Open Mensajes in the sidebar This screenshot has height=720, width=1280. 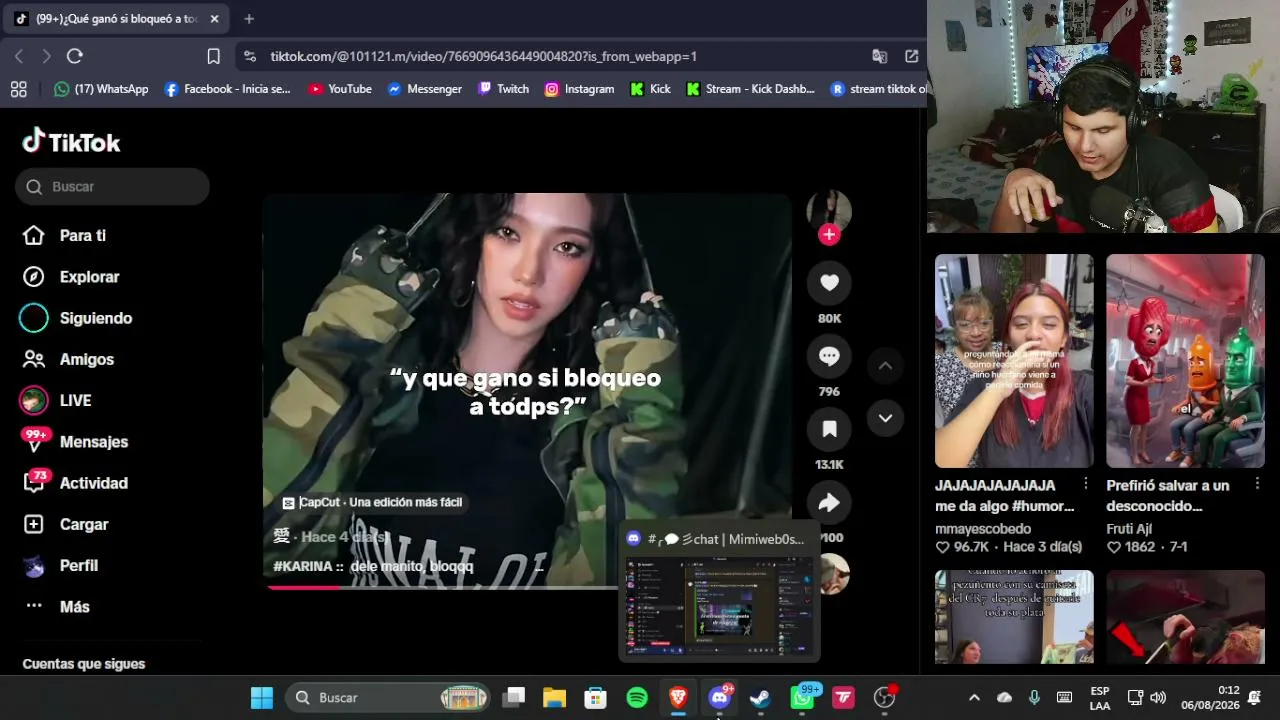point(74,442)
